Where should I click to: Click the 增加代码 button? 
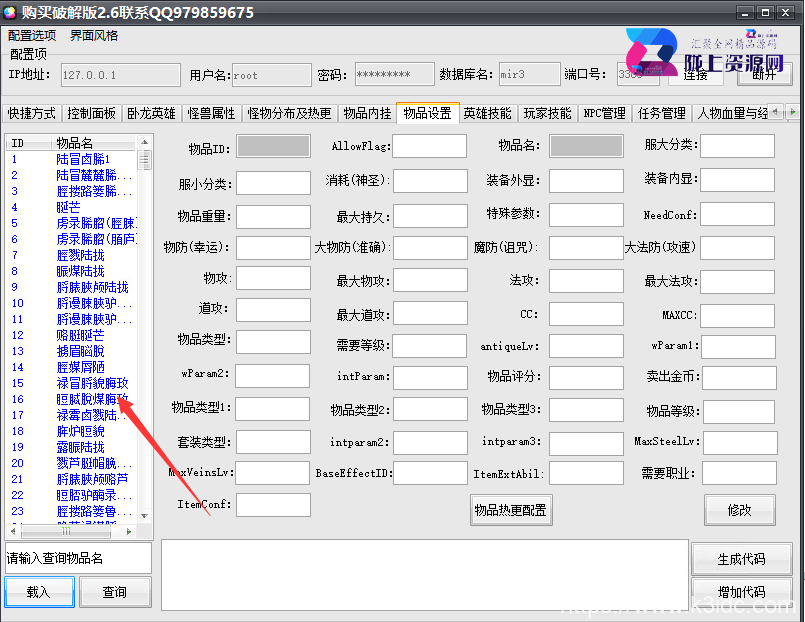741,592
